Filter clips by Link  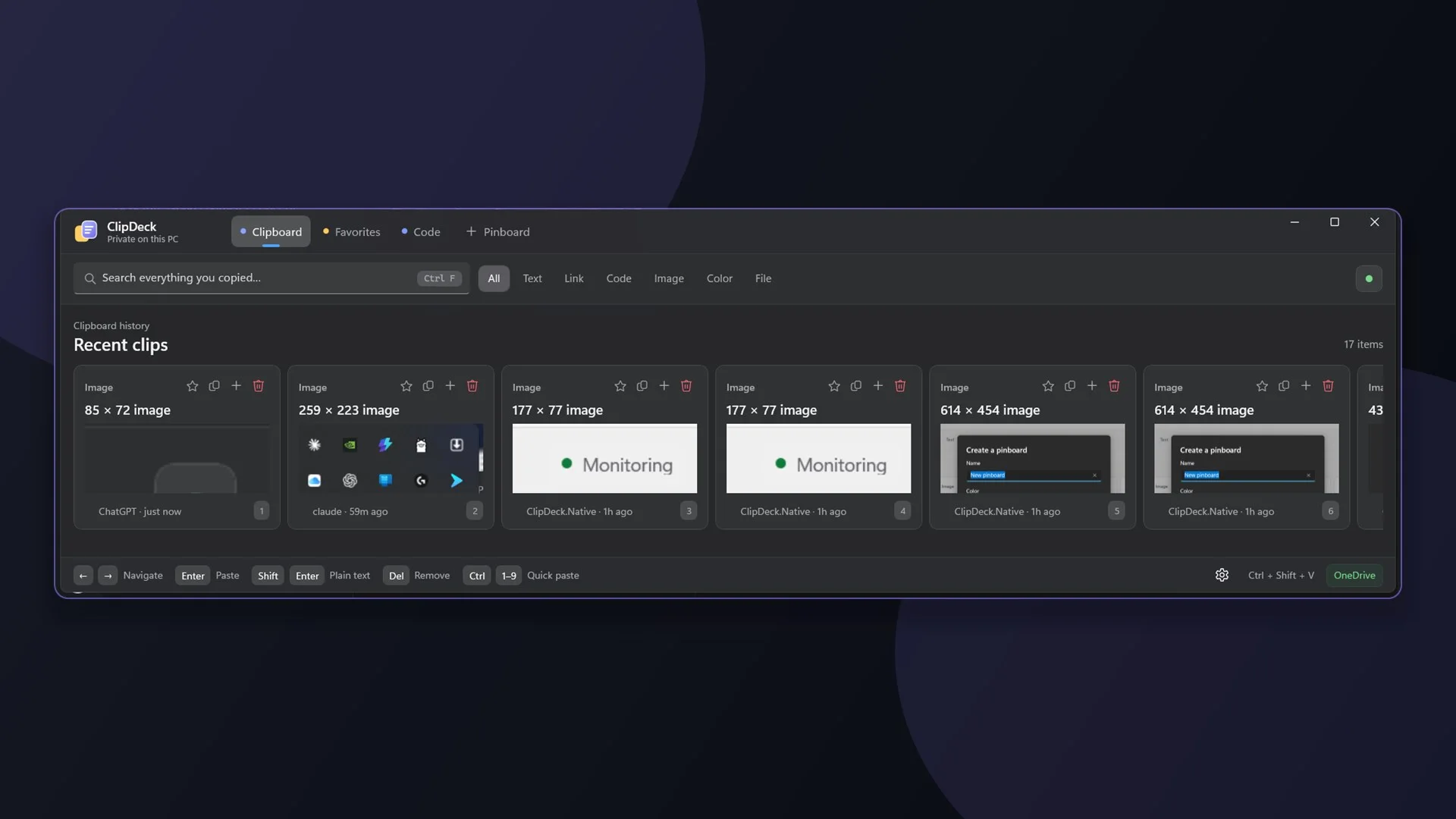[x=574, y=278]
